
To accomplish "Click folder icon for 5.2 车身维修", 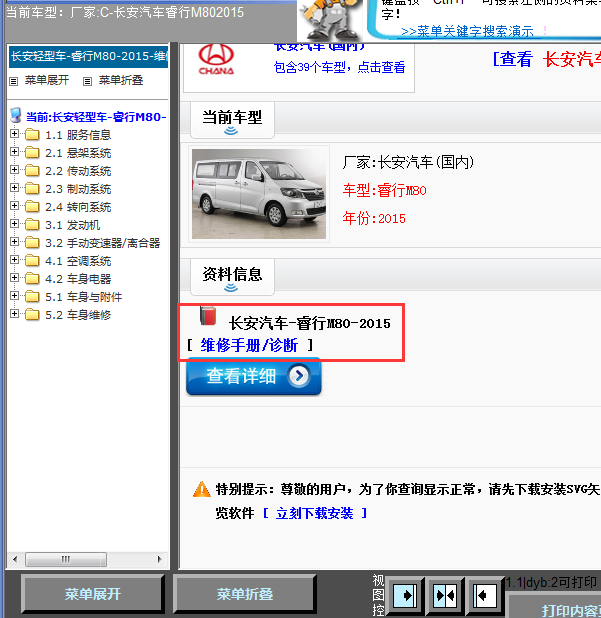I will (32, 315).
